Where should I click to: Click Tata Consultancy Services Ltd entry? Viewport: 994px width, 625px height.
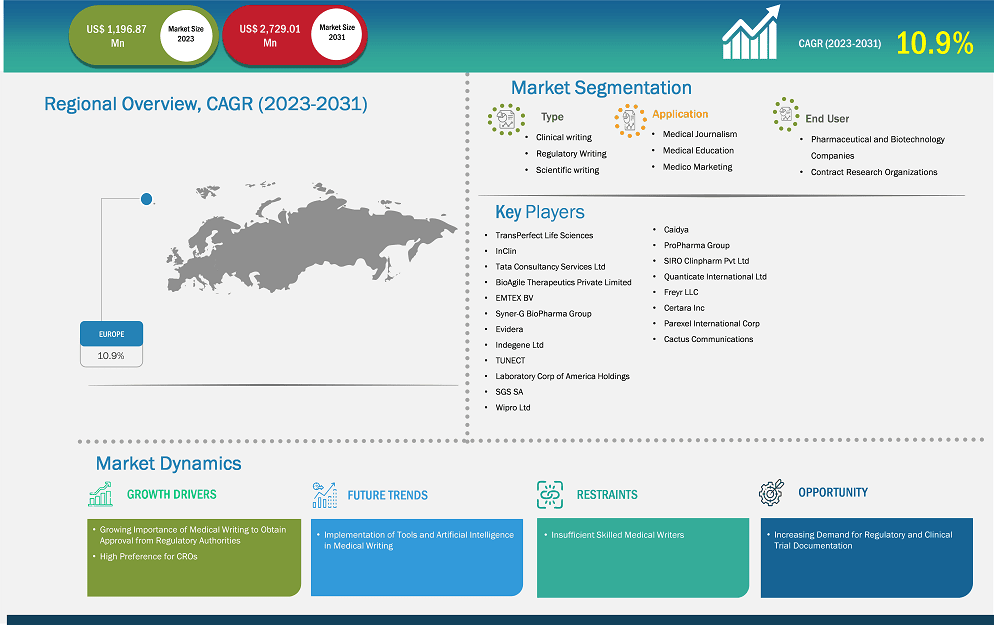[x=550, y=267]
